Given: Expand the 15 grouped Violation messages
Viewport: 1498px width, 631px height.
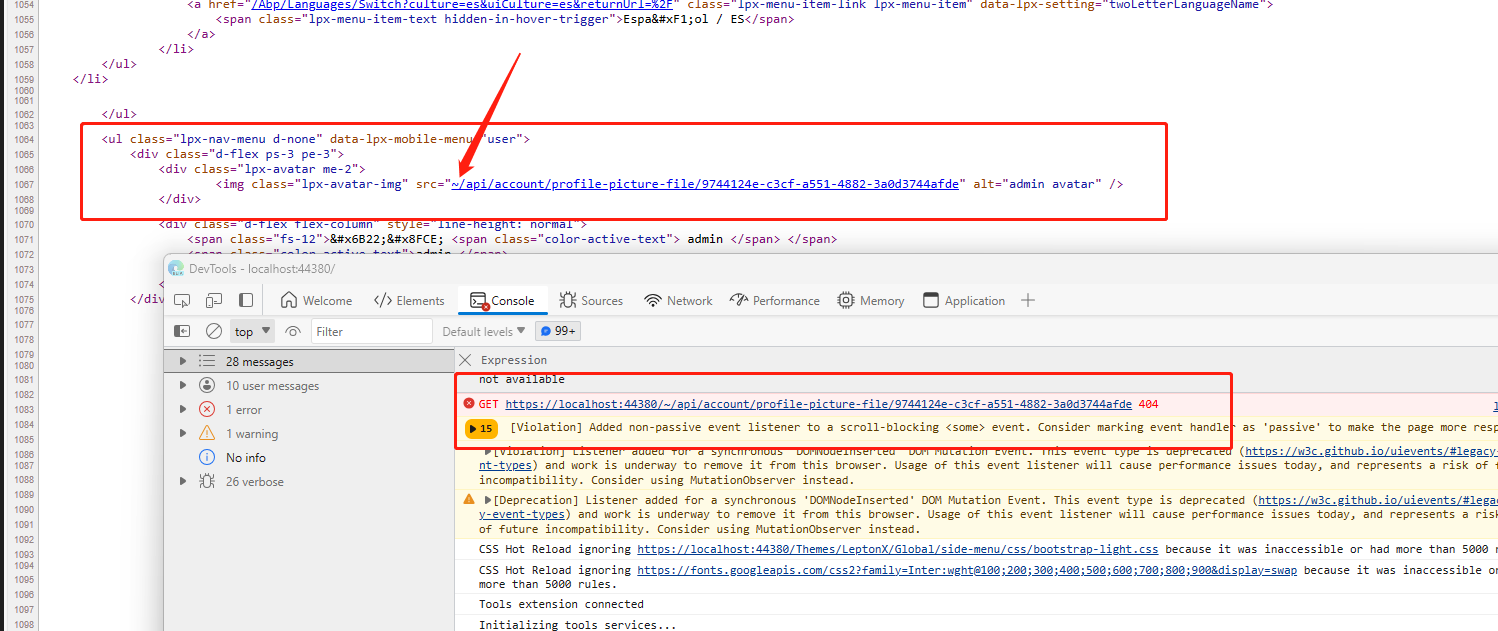Looking at the screenshot, I should point(481,428).
